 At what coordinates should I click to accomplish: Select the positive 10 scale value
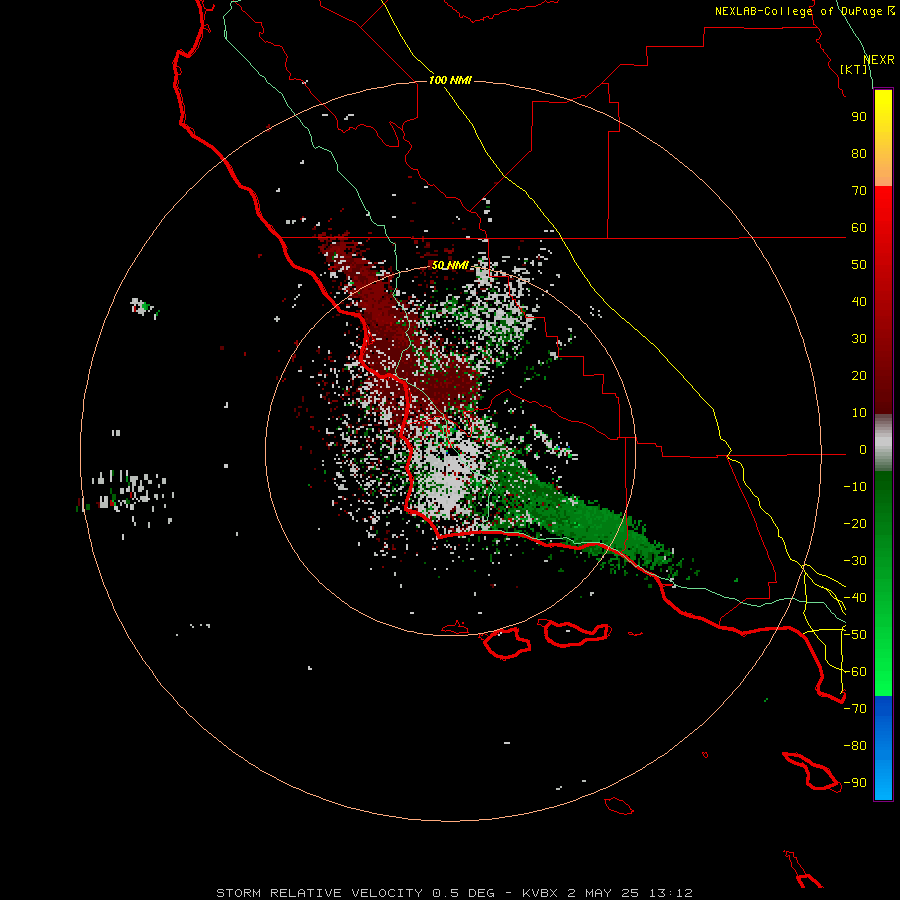(x=859, y=413)
